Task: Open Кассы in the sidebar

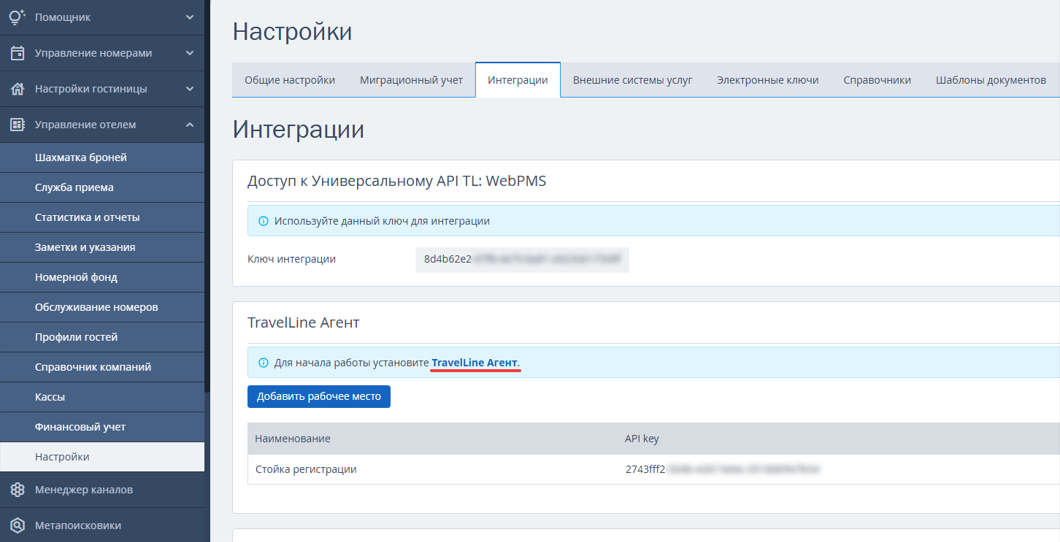Action: 102,397
